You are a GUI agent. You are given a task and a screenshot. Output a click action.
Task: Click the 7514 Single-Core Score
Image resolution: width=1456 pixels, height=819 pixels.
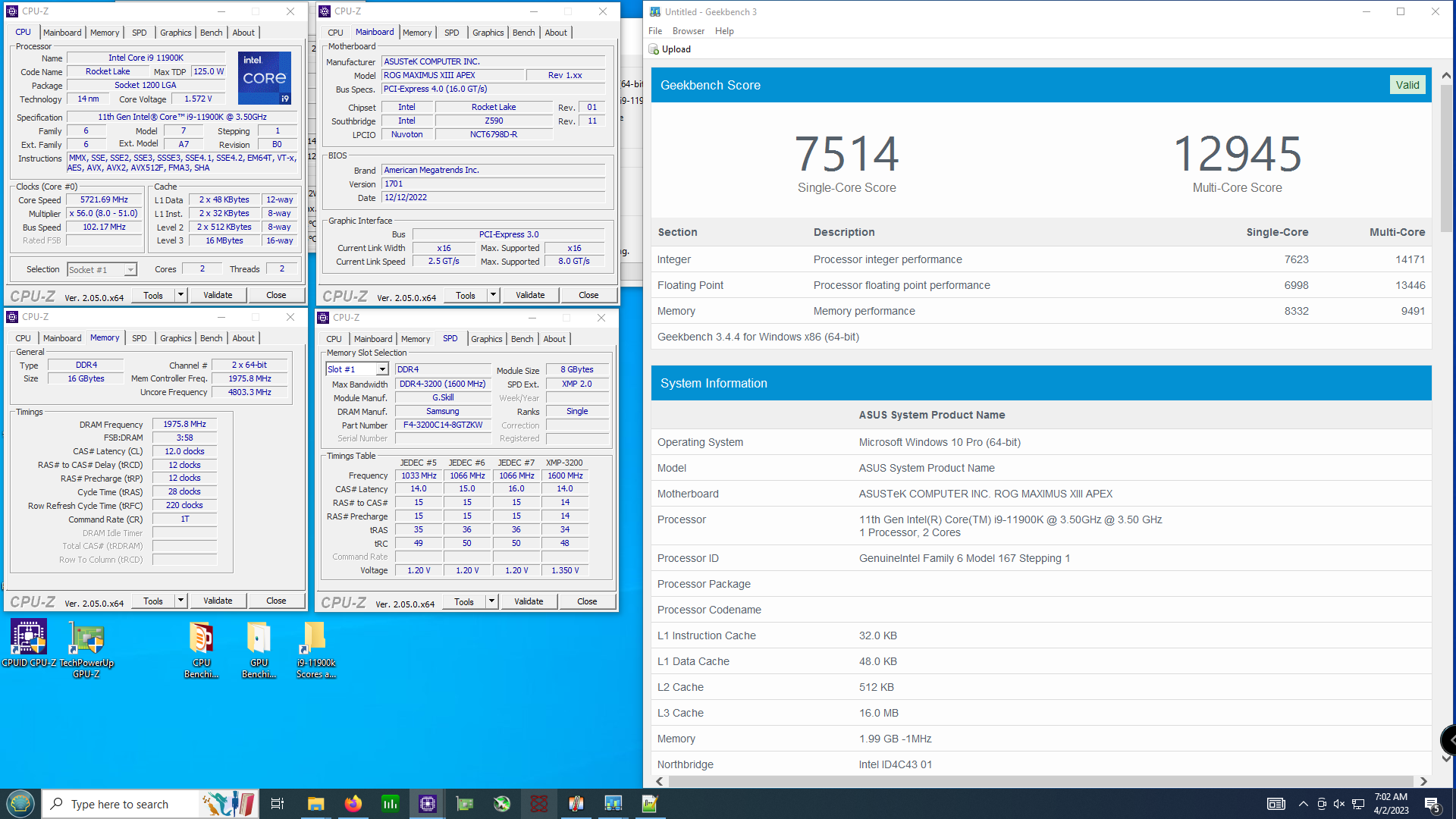[x=846, y=154]
